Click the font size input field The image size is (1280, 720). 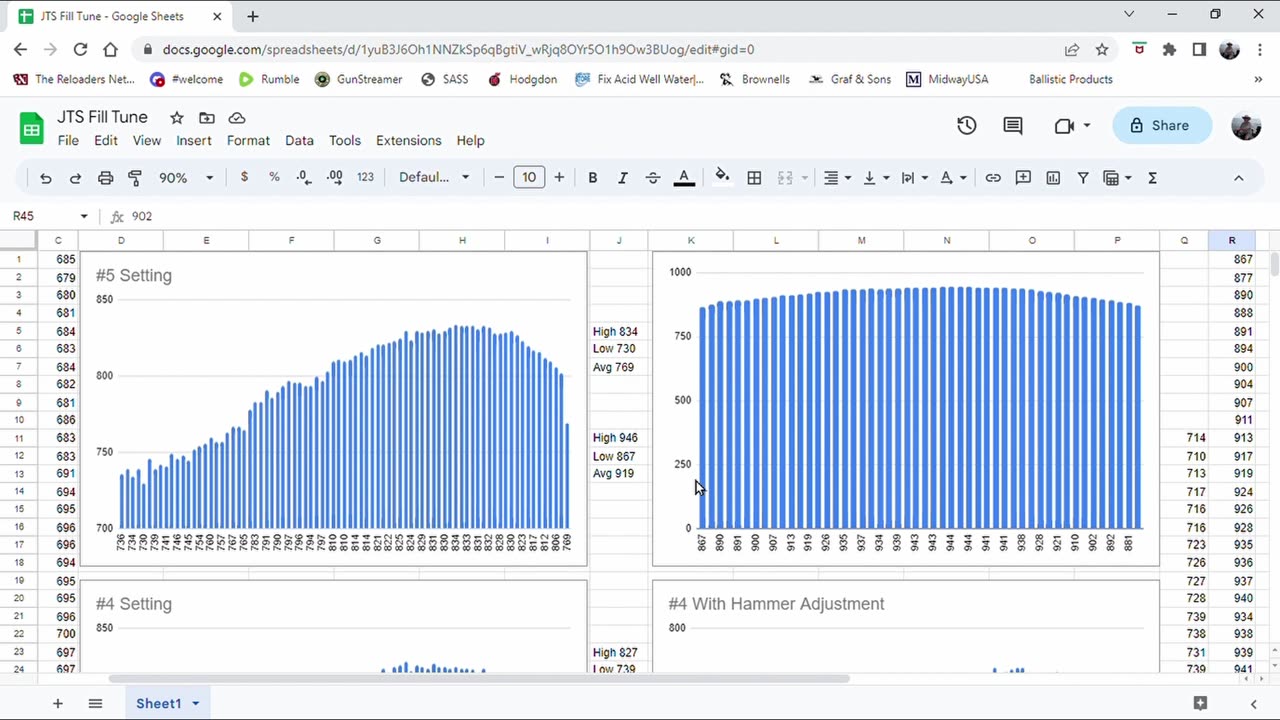pos(528,178)
